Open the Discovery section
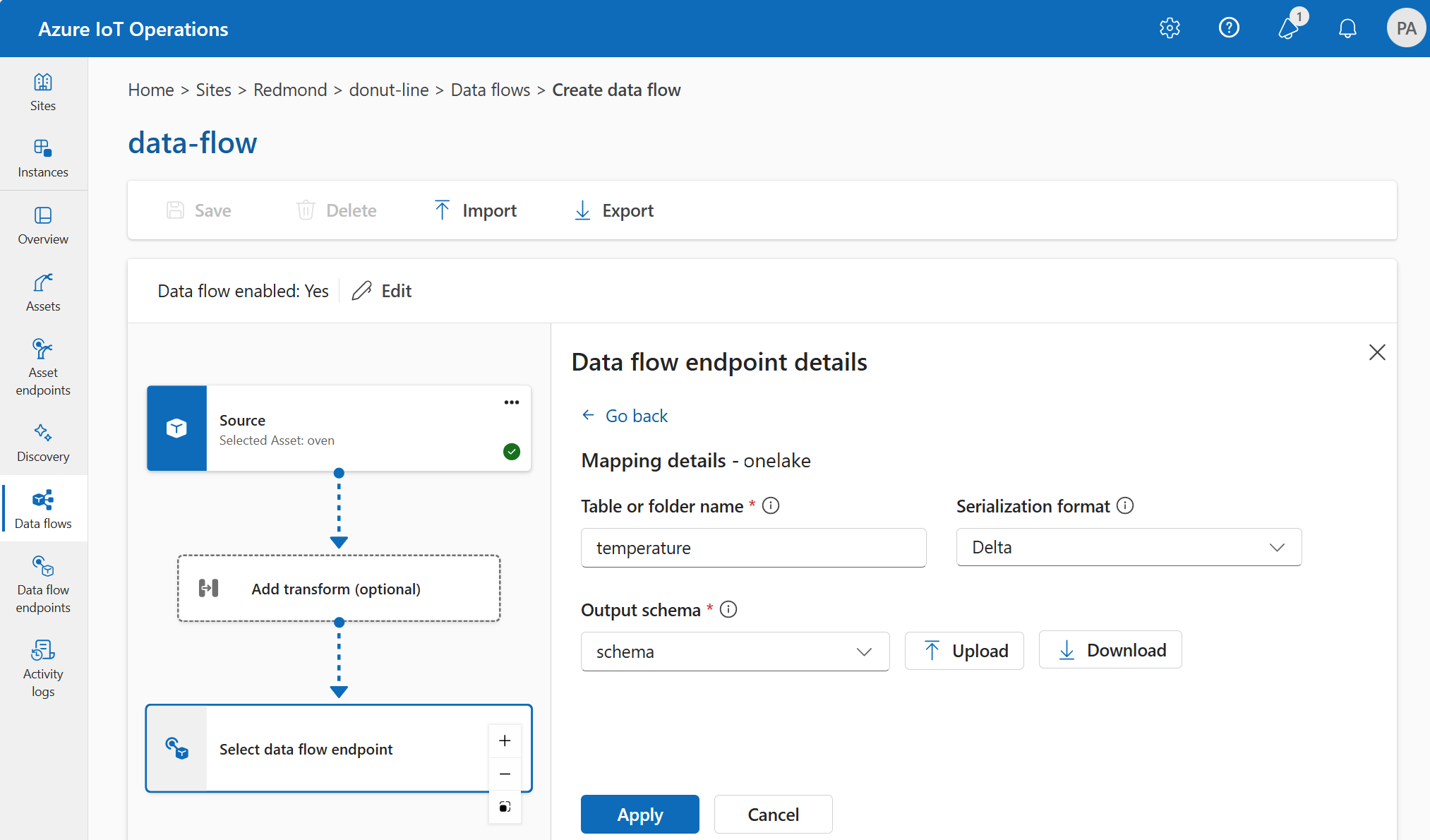 tap(43, 443)
